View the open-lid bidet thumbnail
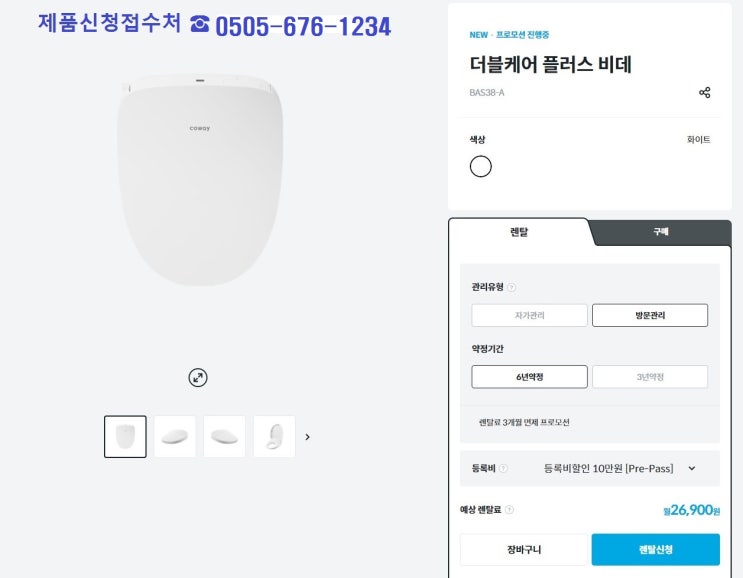The height and width of the screenshot is (578, 743). pyautogui.click(x=274, y=437)
